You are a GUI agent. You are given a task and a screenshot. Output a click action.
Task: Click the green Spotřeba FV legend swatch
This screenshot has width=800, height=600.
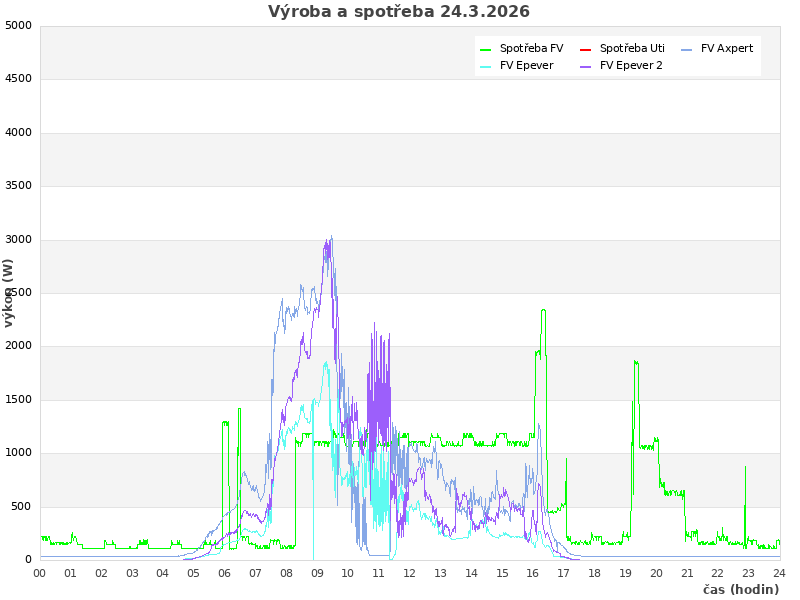pos(486,49)
